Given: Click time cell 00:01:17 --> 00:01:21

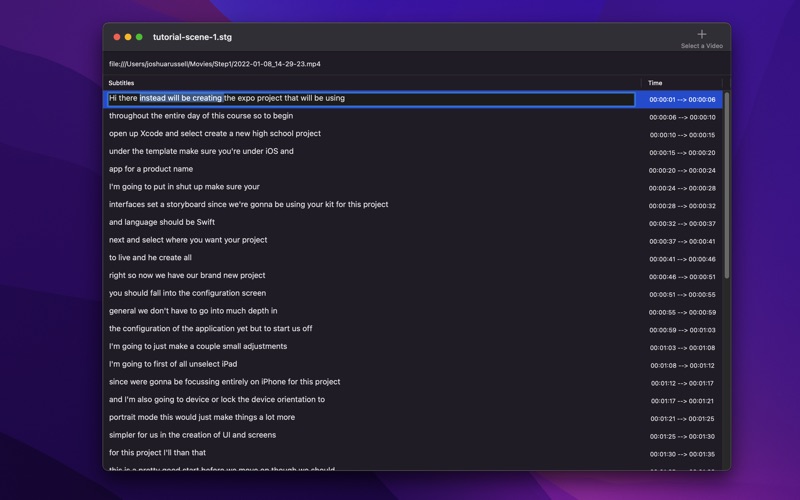Looking at the screenshot, I should (x=682, y=401).
